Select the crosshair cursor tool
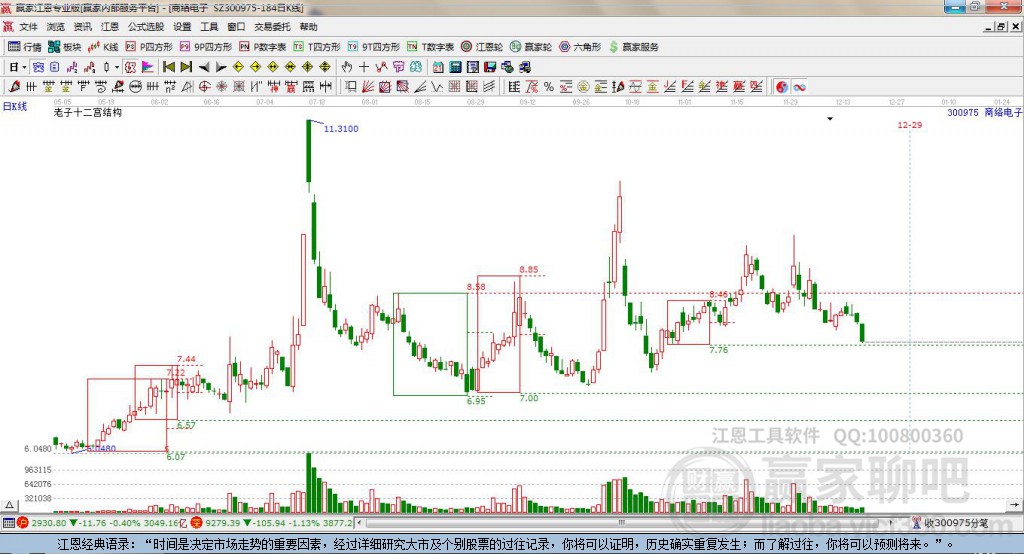Image resolution: width=1024 pixels, height=554 pixels. click(x=364, y=67)
